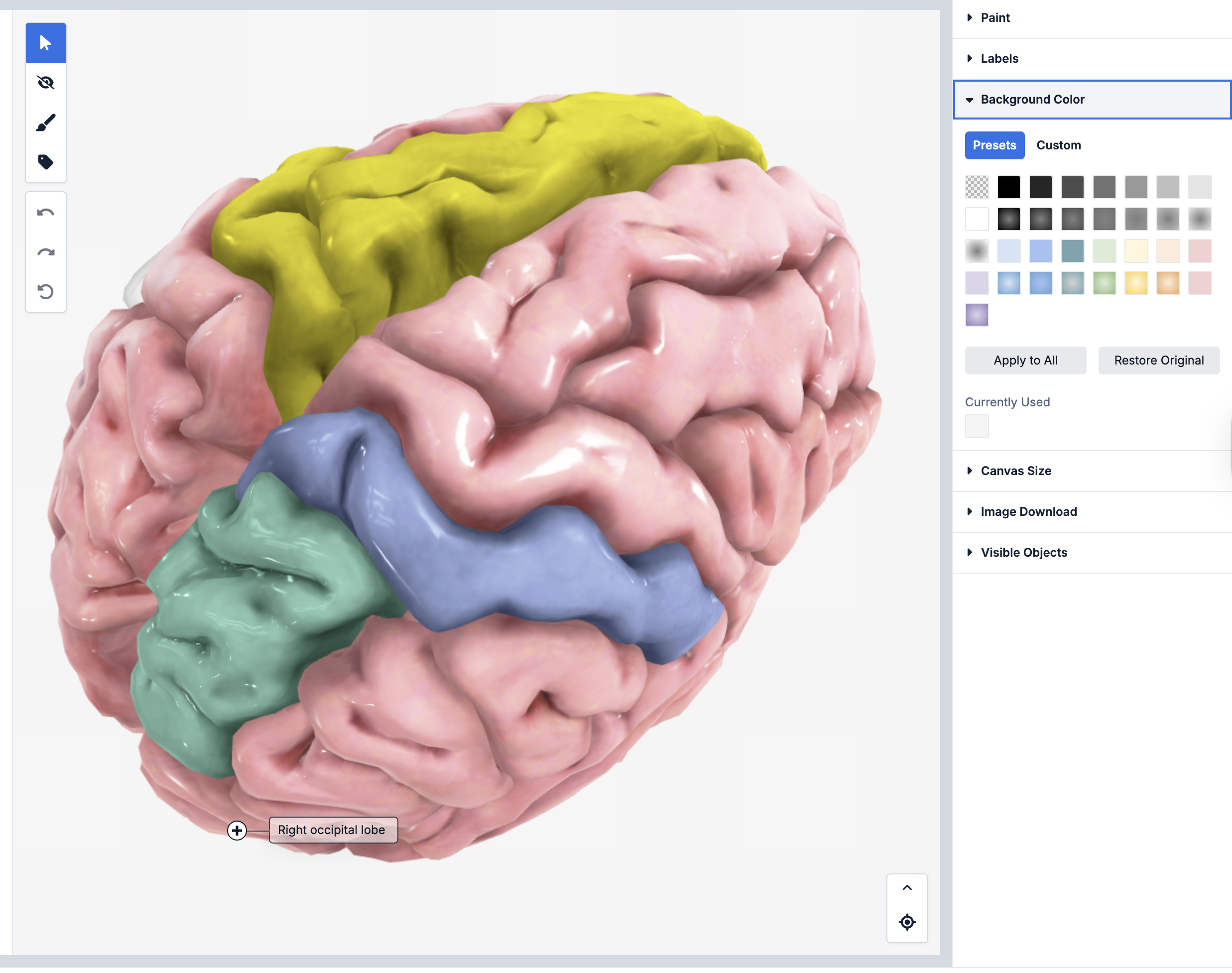Click the Restore Original button

click(x=1158, y=360)
